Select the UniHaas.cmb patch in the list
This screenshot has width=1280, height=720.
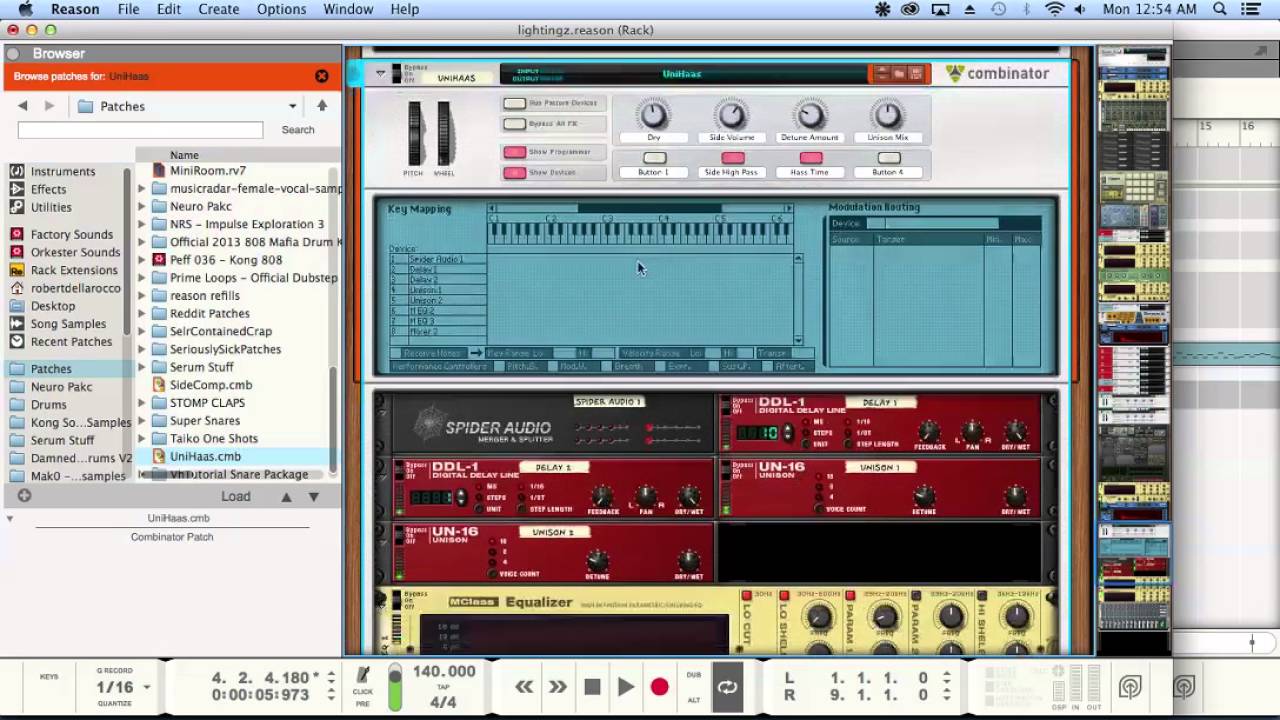205,457
